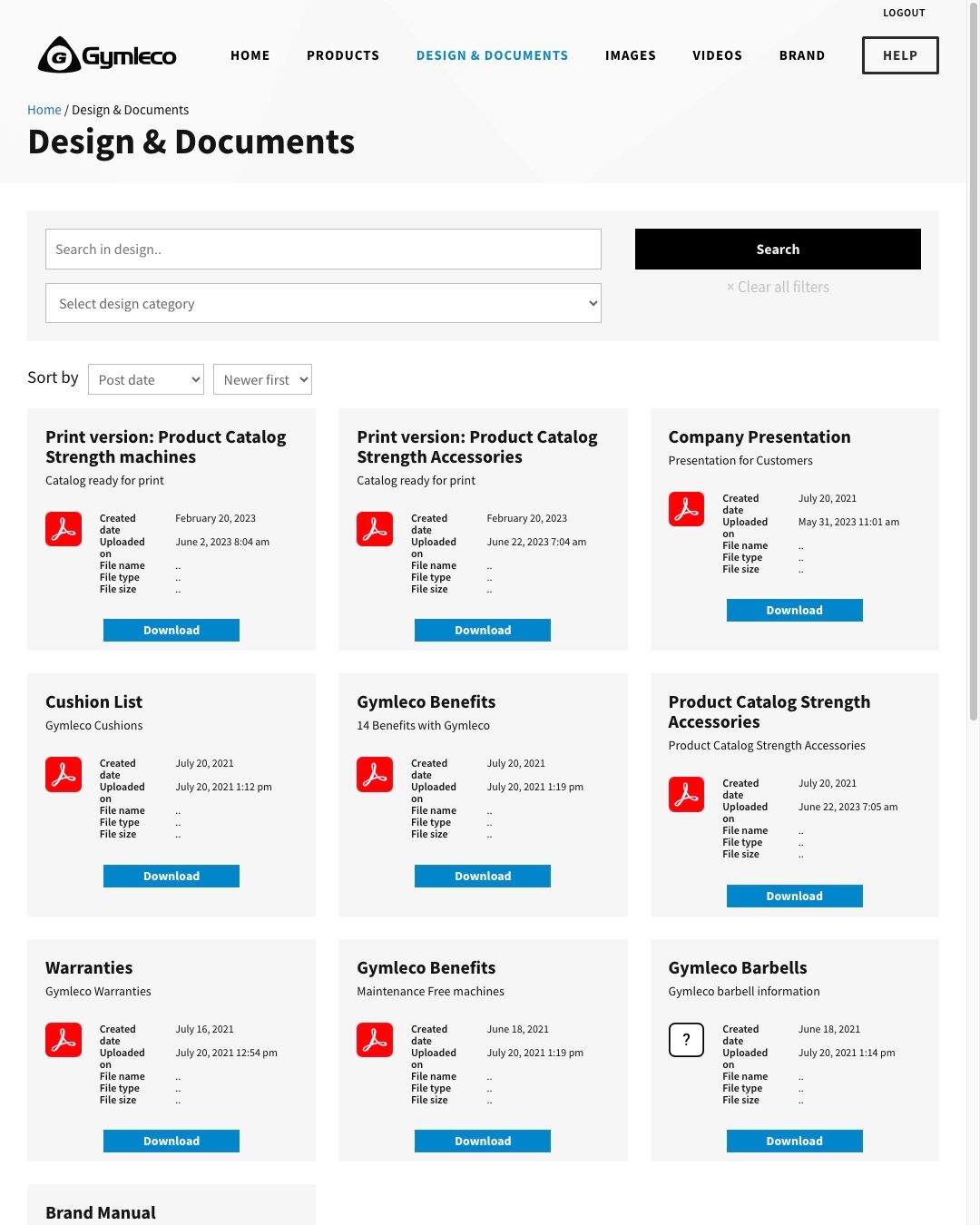The image size is (980, 1225).
Task: Open PDF icon for Print version Strength machines
Action: [64, 529]
